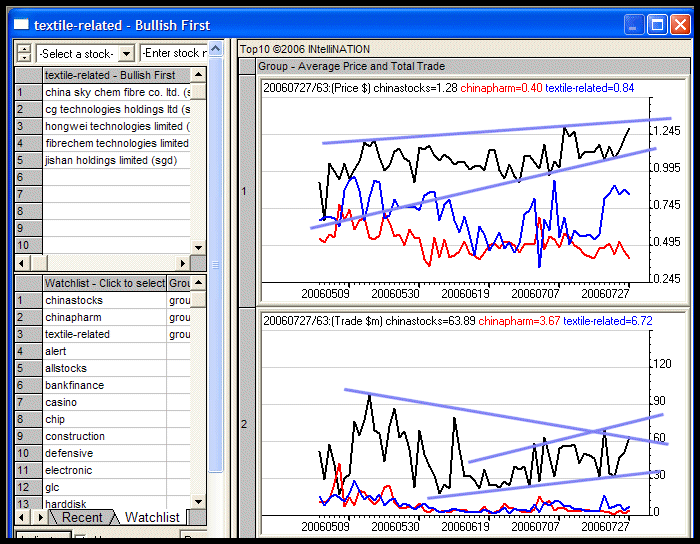
Task: Select china sky chem fibre co. ltd. row
Action: coord(117,92)
